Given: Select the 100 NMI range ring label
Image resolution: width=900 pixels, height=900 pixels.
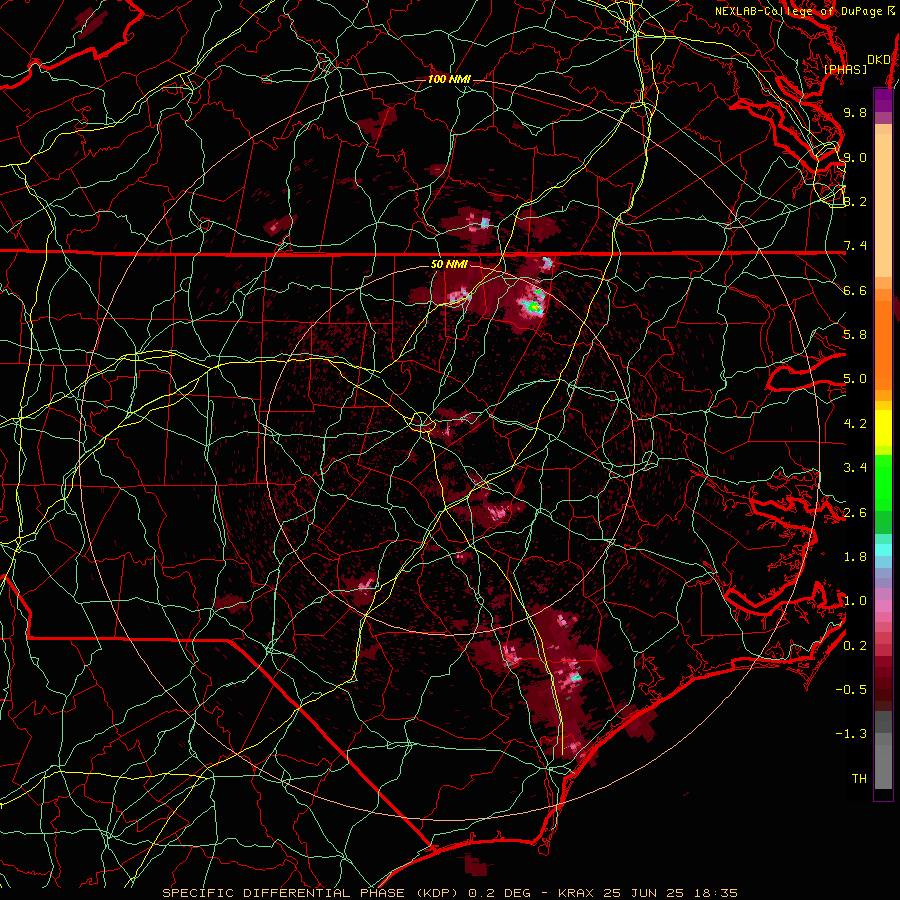Looking at the screenshot, I should tap(449, 79).
